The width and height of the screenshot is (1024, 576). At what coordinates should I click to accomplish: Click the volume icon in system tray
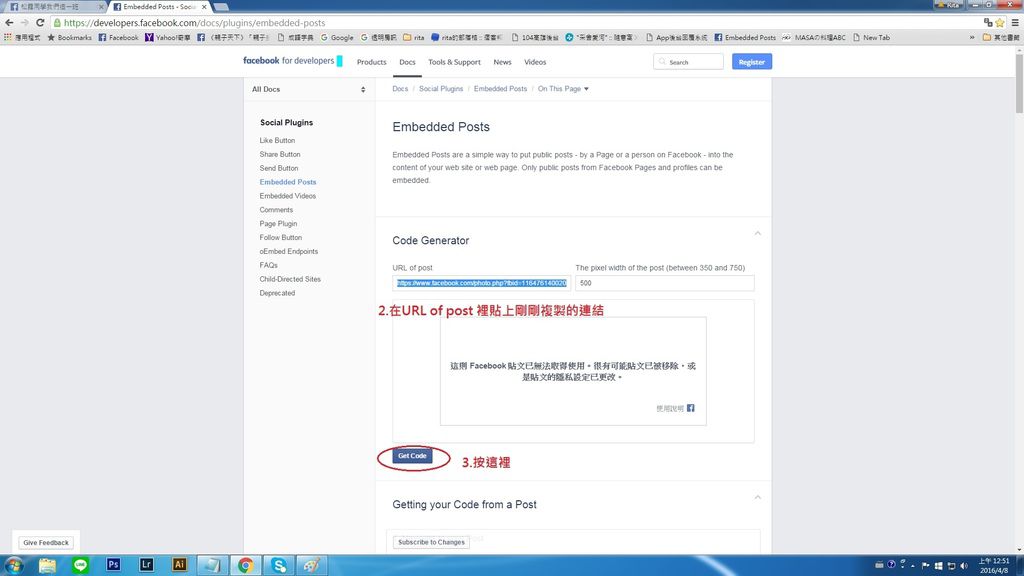pos(964,566)
